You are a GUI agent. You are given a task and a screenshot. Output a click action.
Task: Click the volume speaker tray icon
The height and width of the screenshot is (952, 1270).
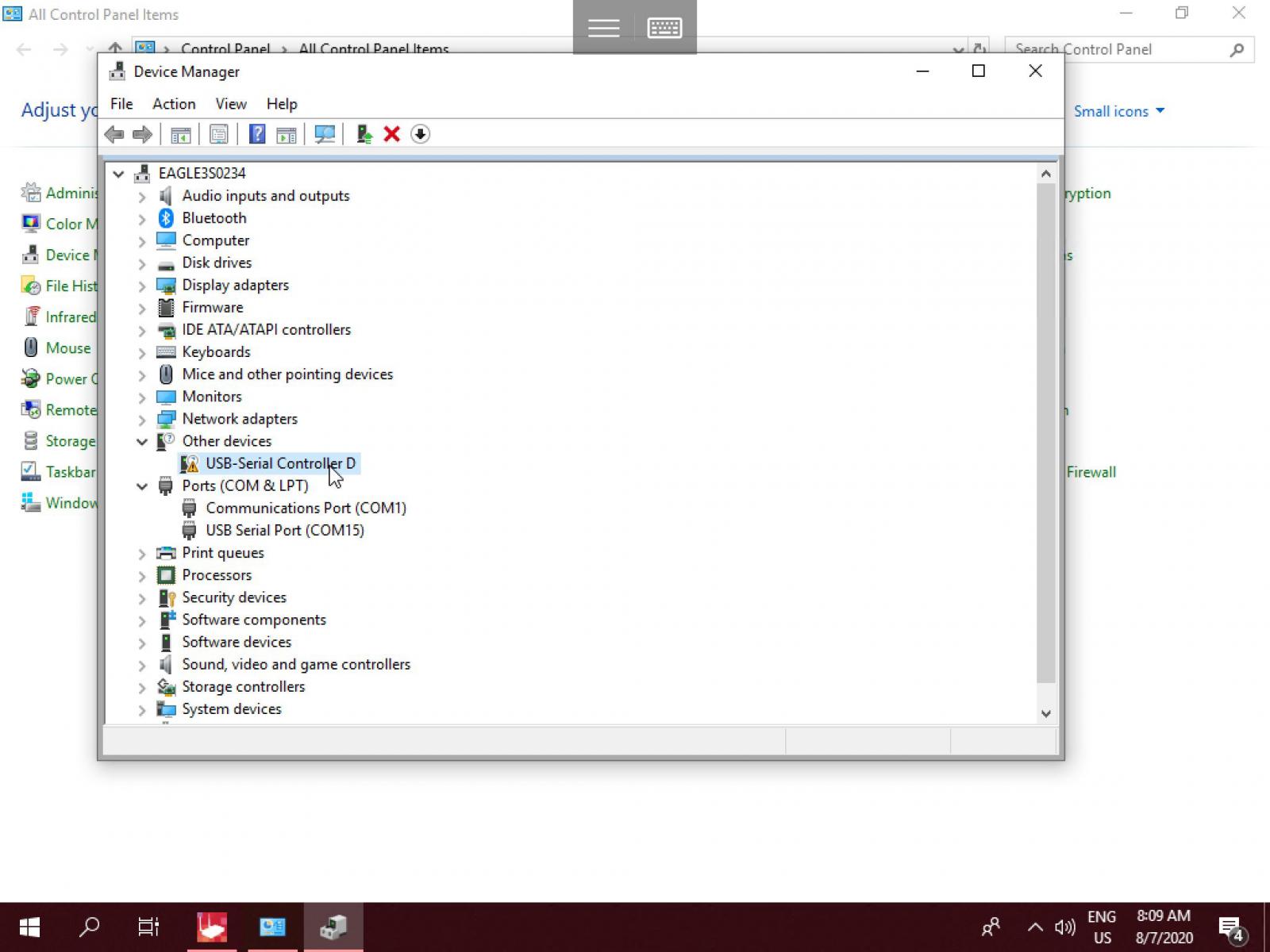[1064, 927]
